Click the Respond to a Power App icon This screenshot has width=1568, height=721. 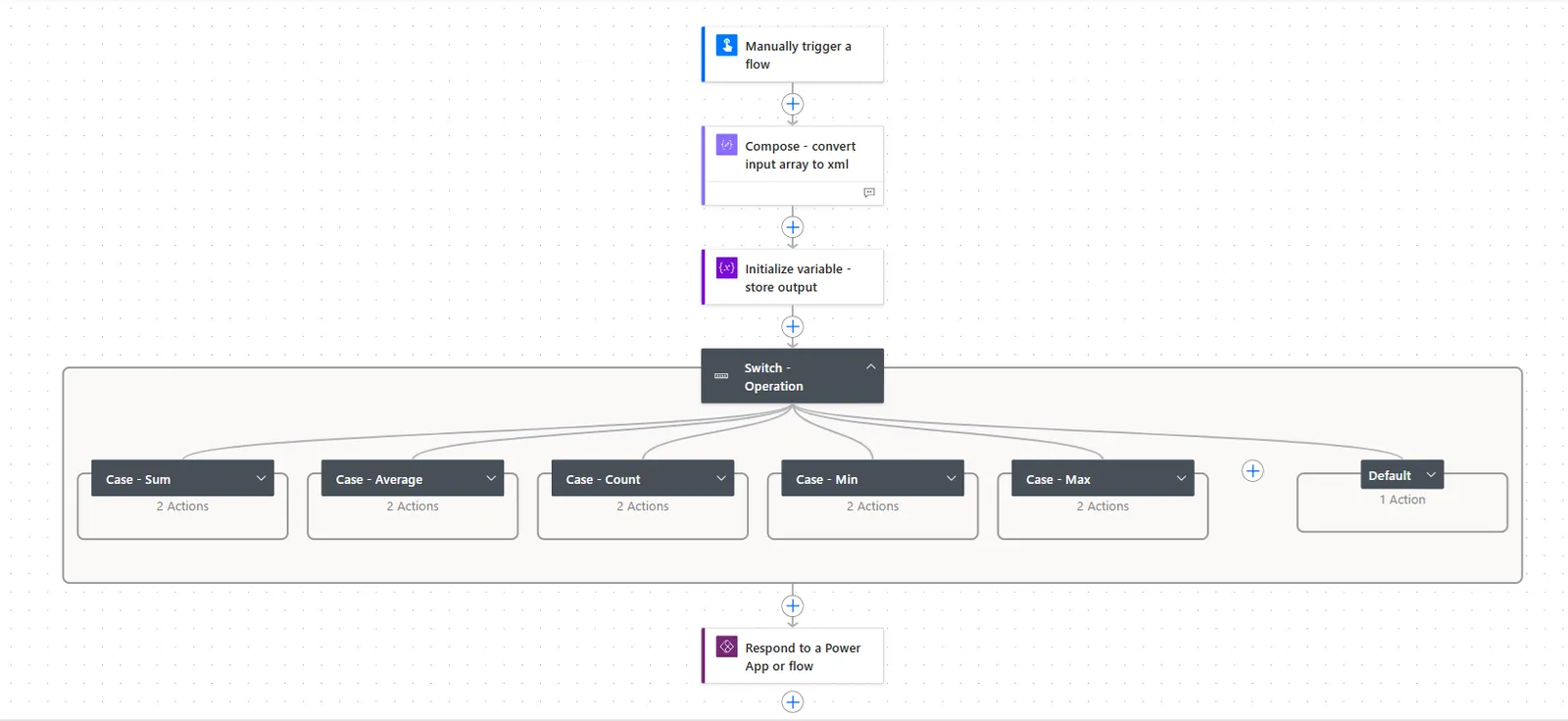tap(727, 647)
